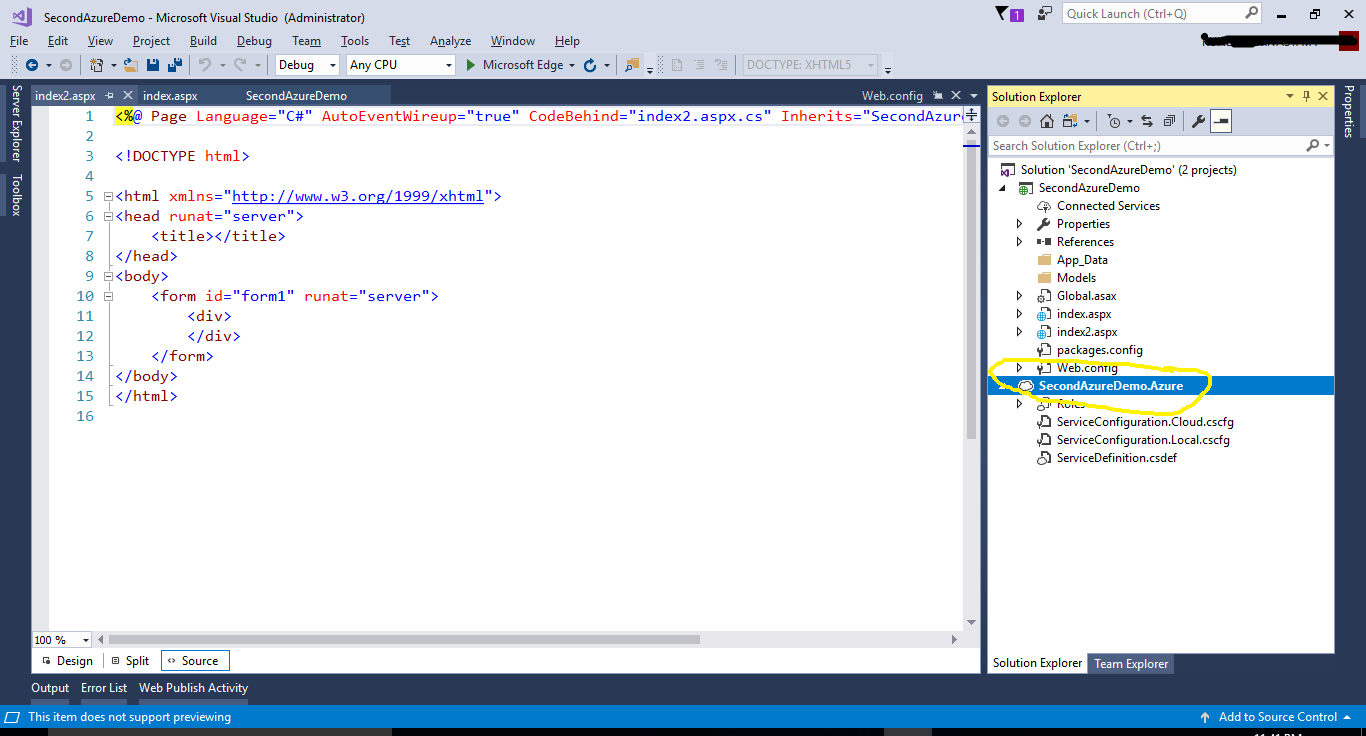
Task: Close the Solution Explorer panel
Action: (x=1324, y=96)
